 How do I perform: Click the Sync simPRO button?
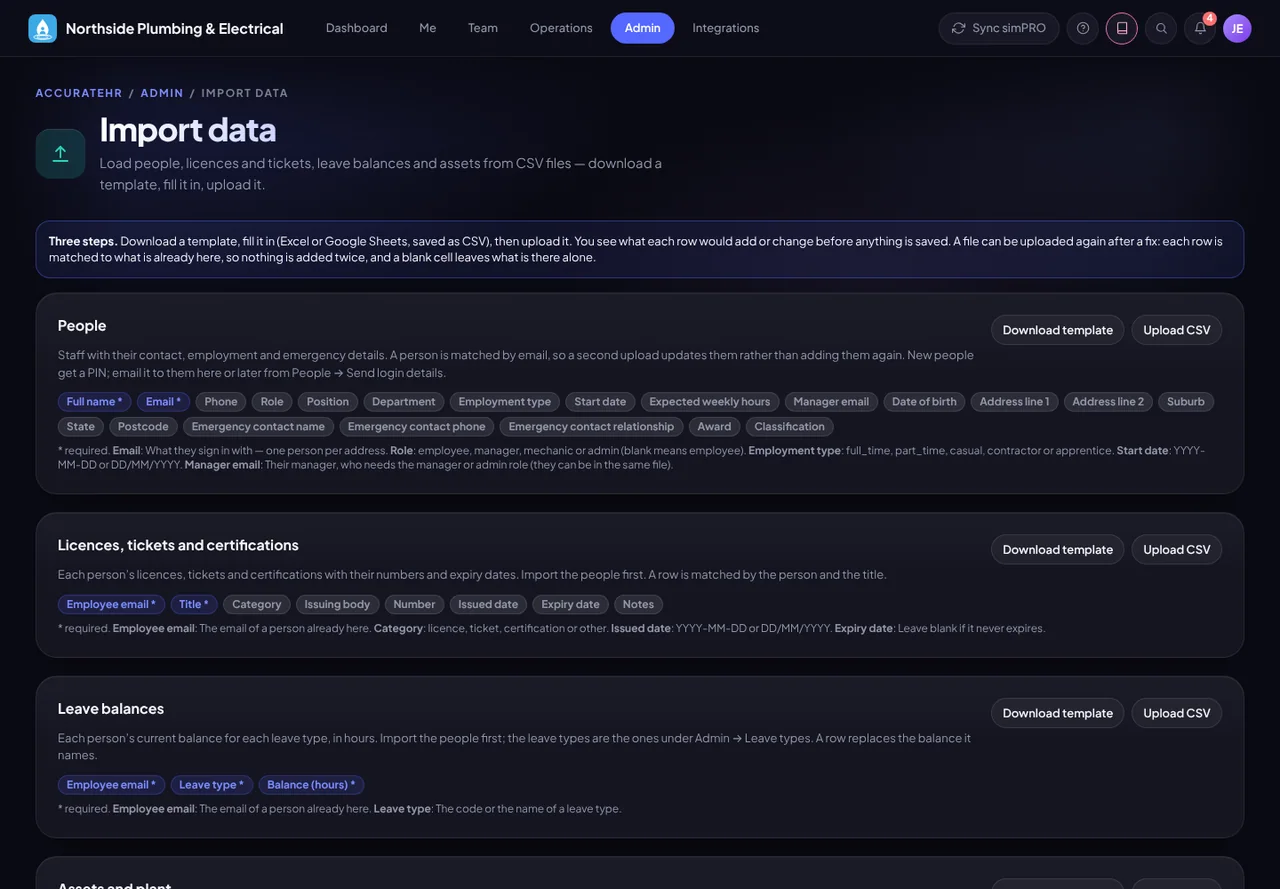point(999,28)
